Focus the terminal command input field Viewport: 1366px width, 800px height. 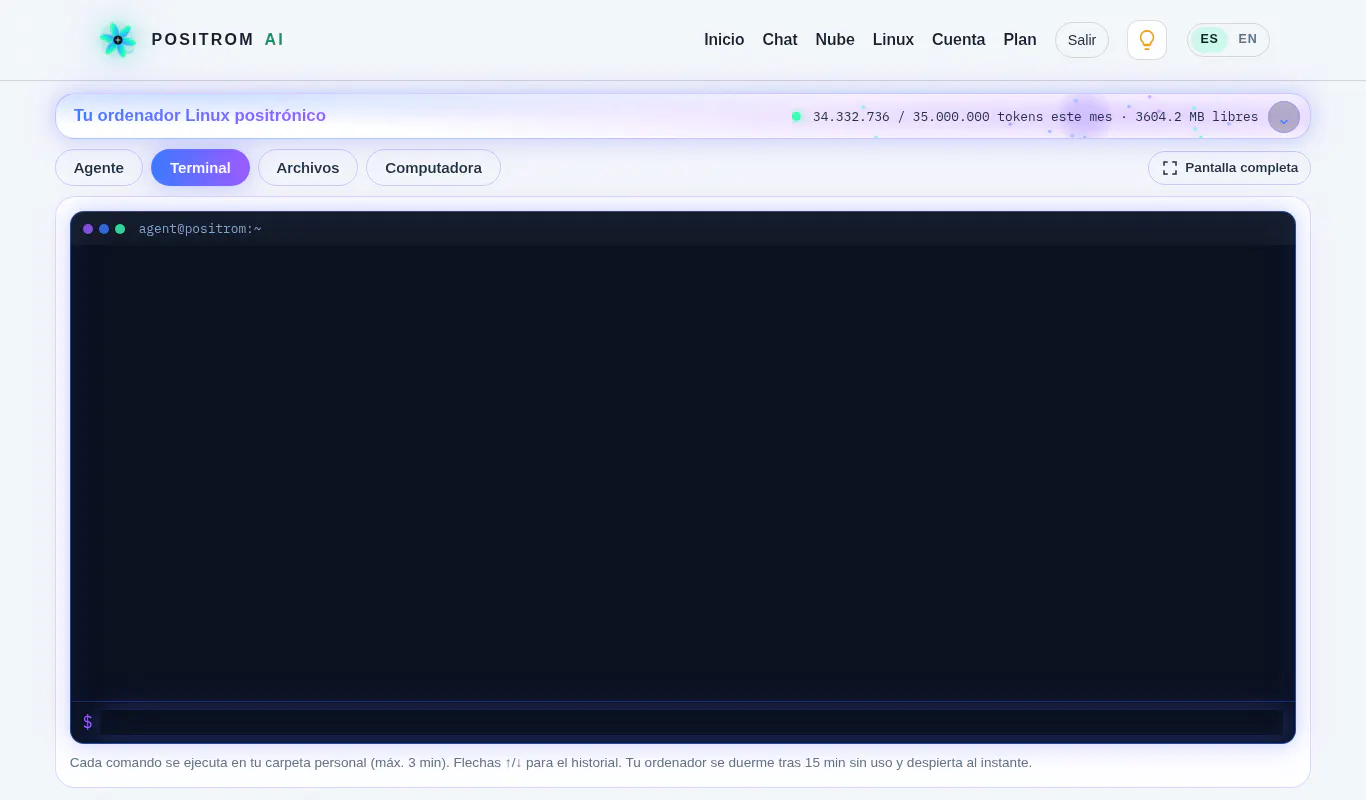click(x=691, y=722)
